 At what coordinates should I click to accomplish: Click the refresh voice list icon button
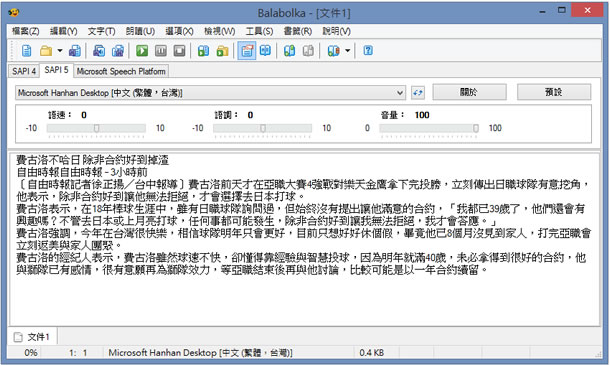[418, 93]
